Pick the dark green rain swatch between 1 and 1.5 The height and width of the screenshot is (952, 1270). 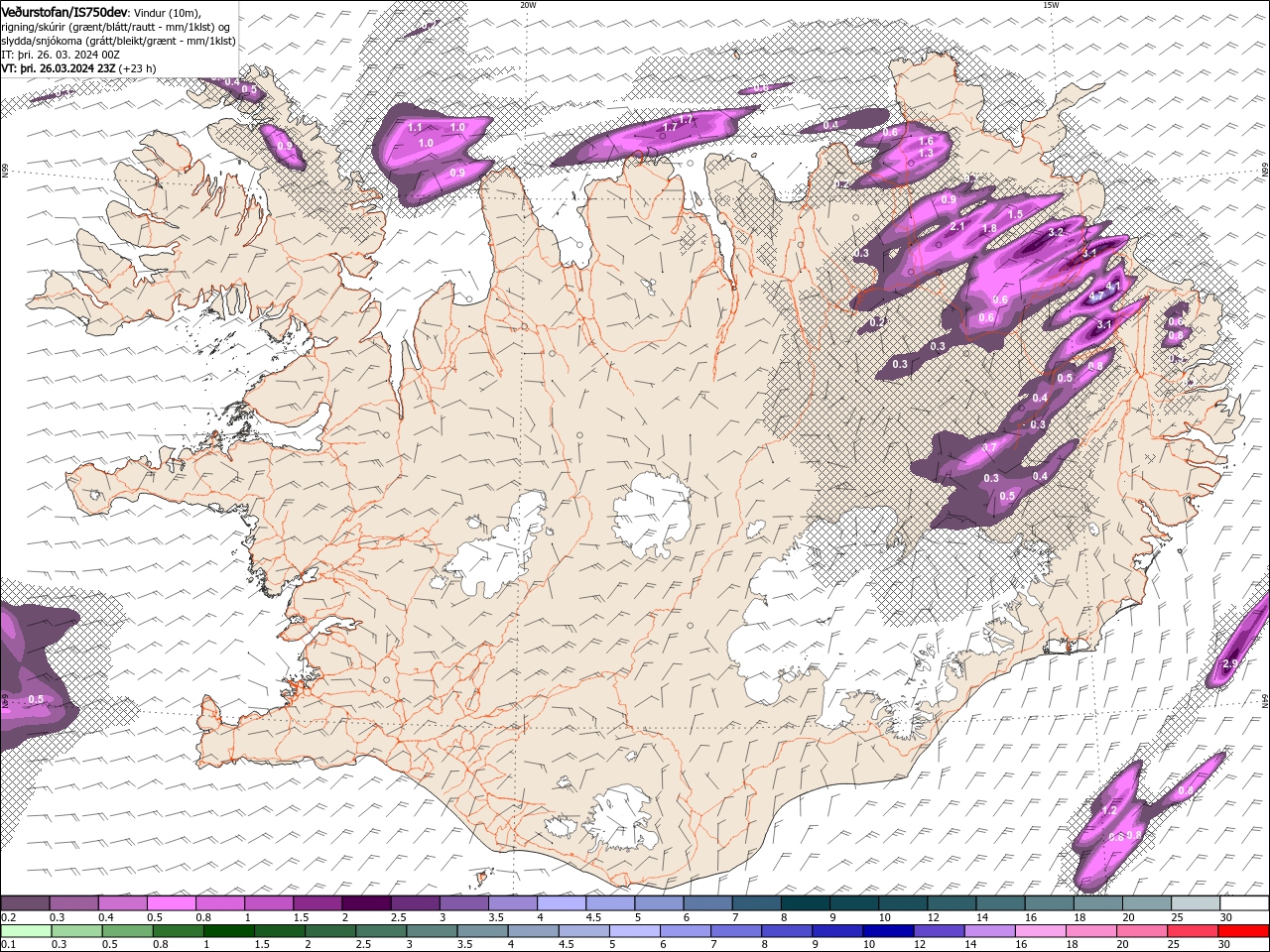(x=227, y=930)
